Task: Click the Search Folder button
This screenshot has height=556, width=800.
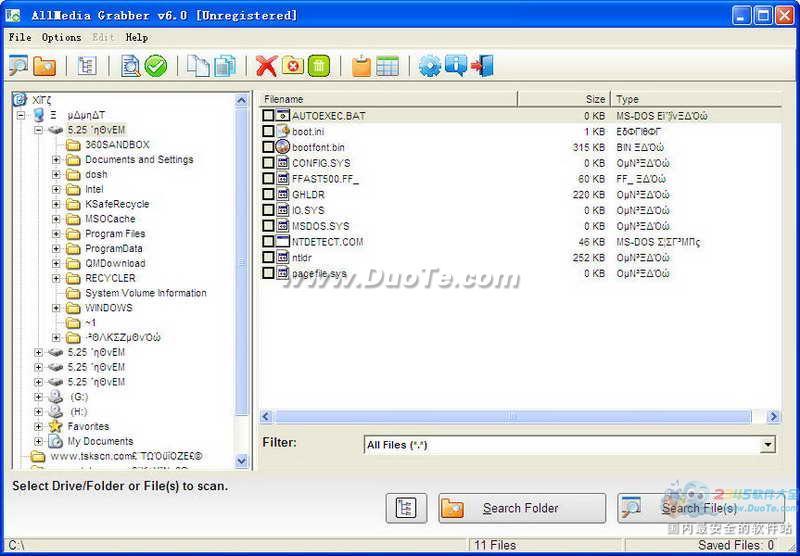Action: point(522,508)
